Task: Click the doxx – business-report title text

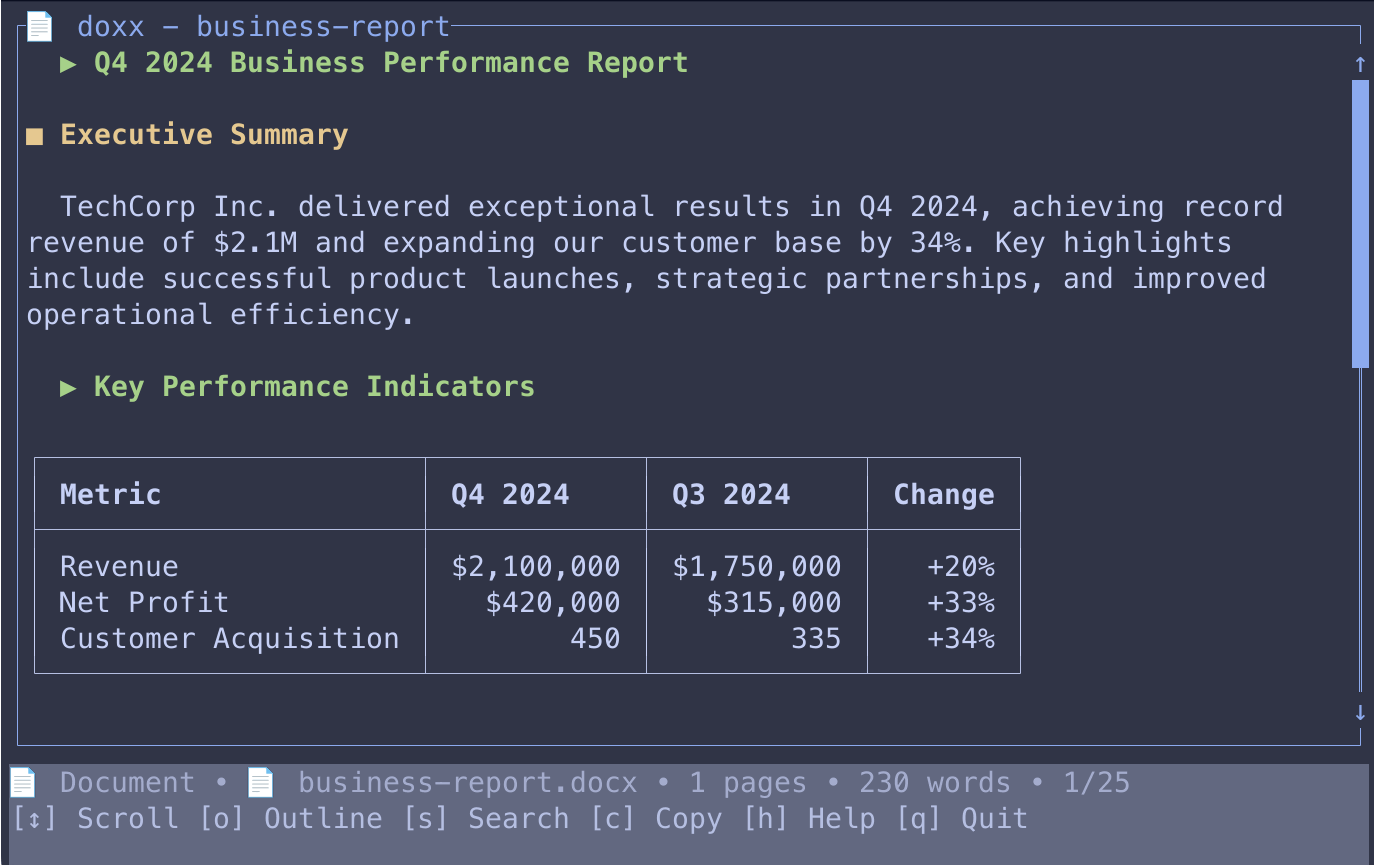Action: (264, 27)
